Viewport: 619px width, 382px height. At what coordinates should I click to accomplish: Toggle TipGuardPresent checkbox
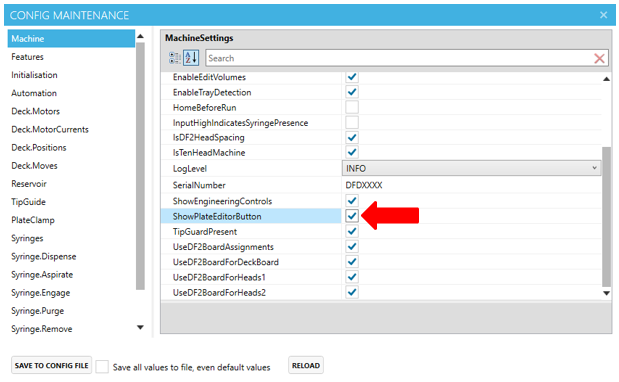[x=352, y=231]
